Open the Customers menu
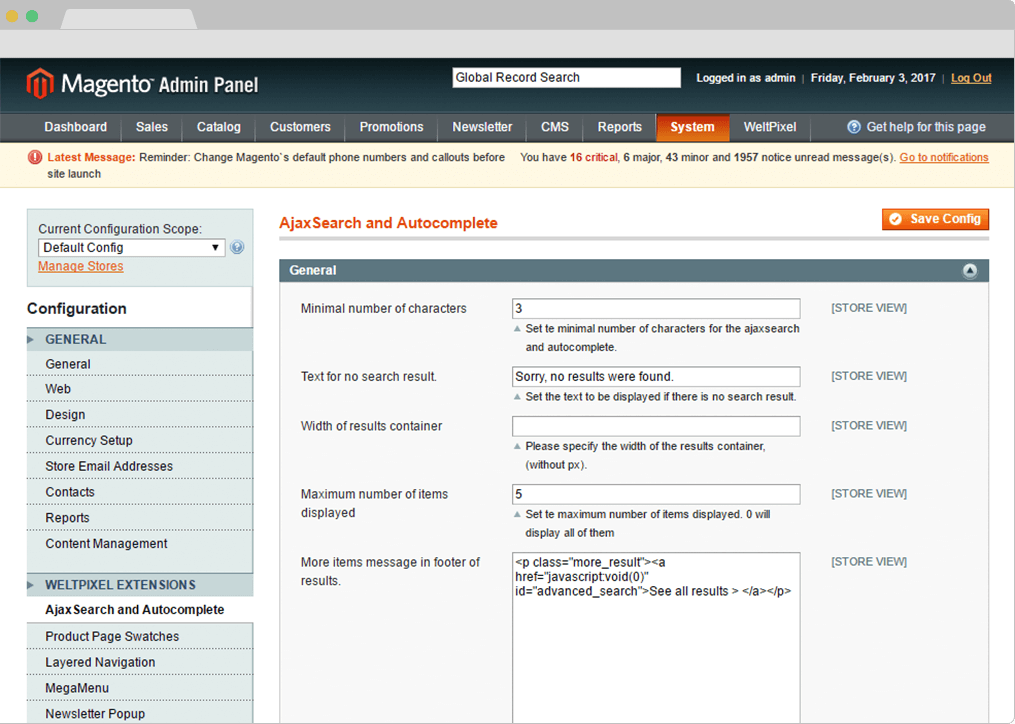The image size is (1015, 724). point(300,127)
